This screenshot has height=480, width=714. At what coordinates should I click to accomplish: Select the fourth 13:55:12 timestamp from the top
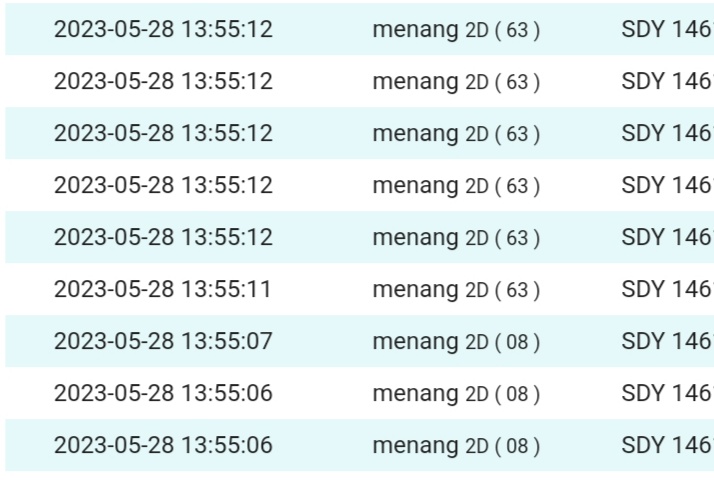163,186
